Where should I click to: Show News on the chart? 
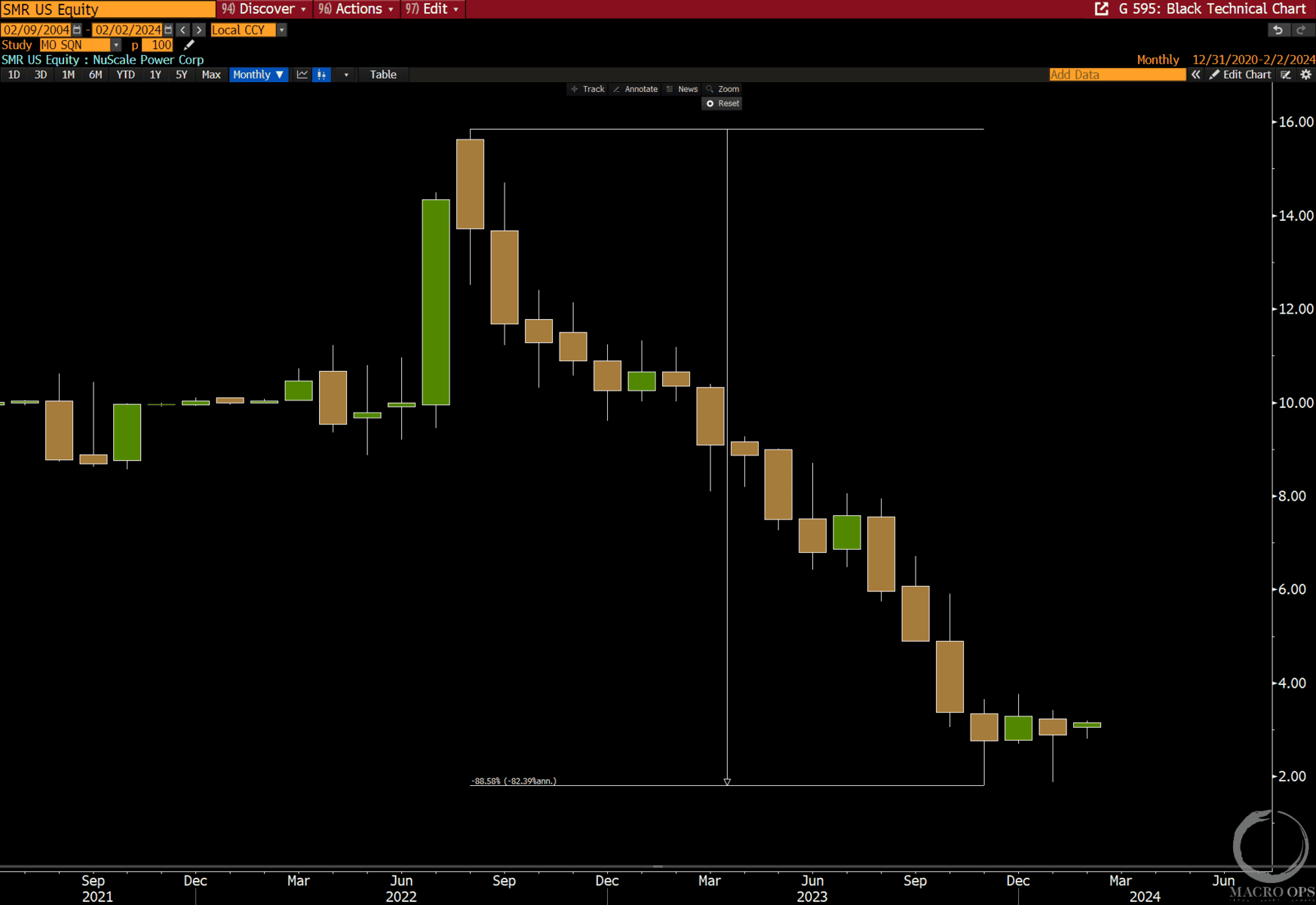[683, 89]
